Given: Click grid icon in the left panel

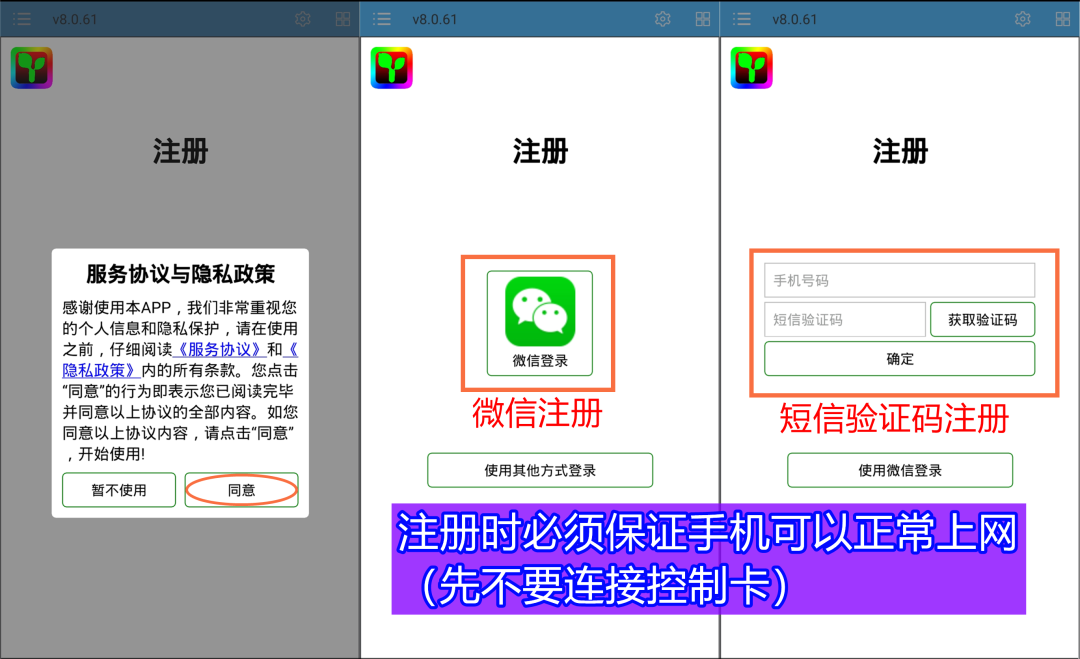Looking at the screenshot, I should (x=342, y=19).
